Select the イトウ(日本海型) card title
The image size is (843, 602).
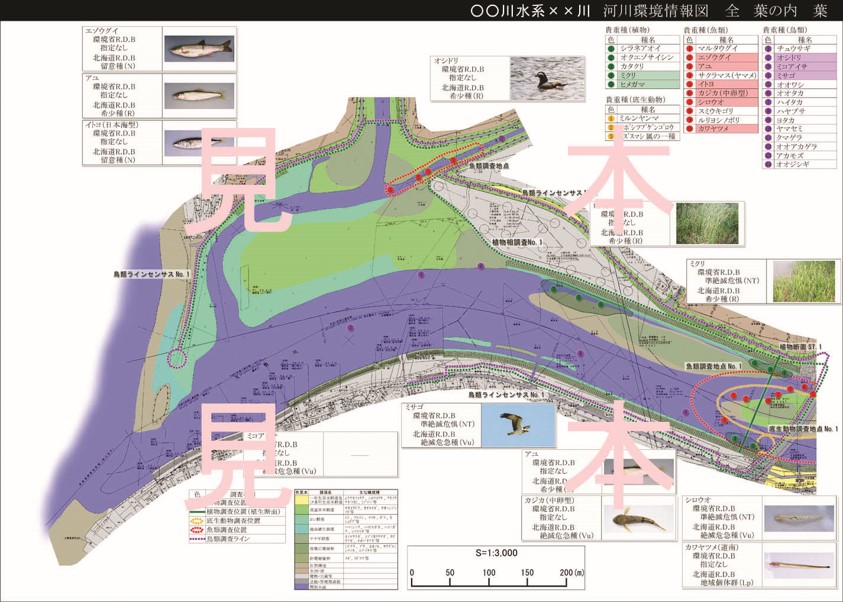tap(111, 125)
